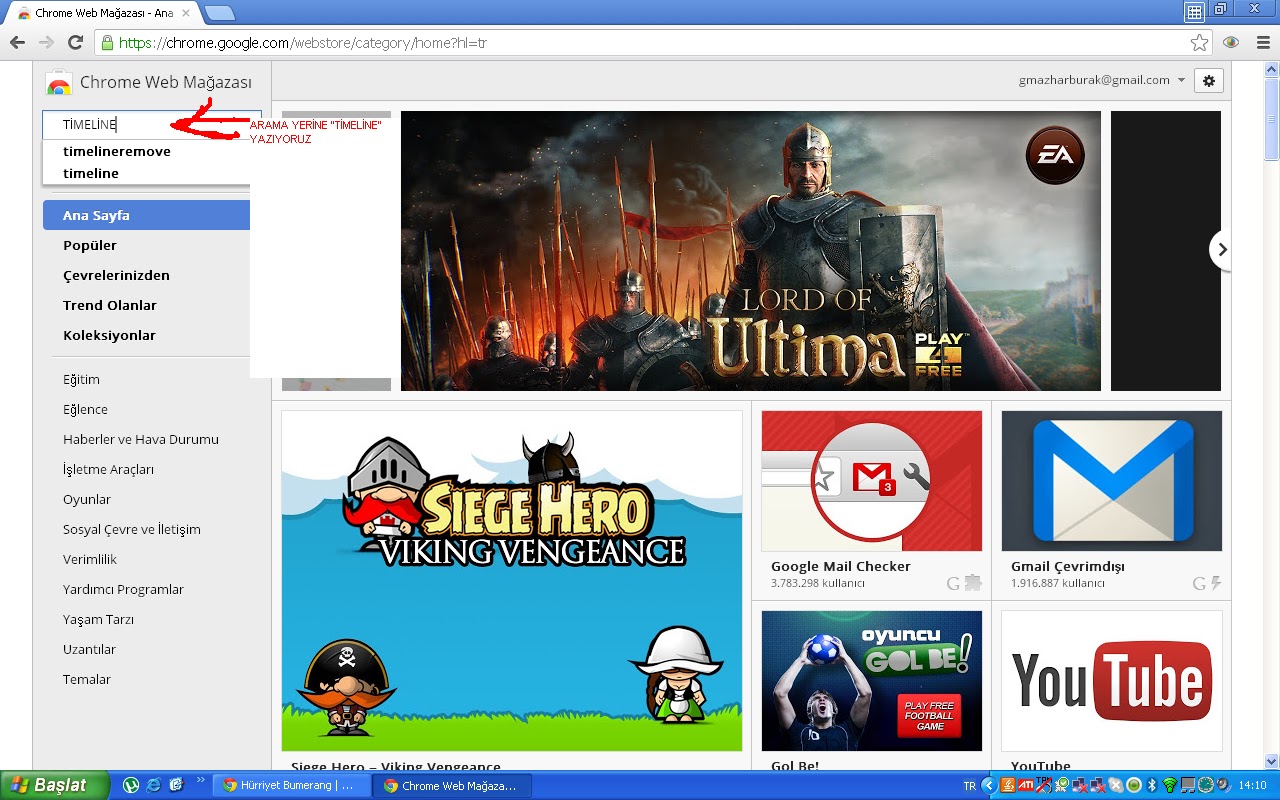Bookmark this page with the star icon
The height and width of the screenshot is (800, 1280).
(x=1199, y=42)
